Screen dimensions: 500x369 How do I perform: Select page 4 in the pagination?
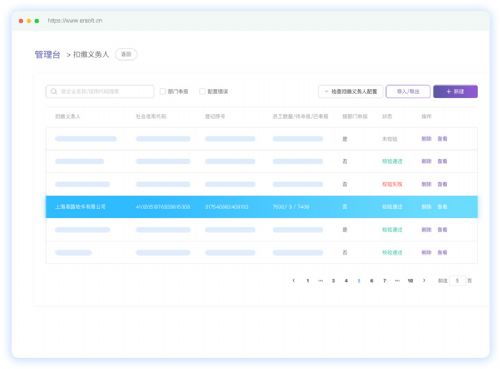(x=346, y=281)
